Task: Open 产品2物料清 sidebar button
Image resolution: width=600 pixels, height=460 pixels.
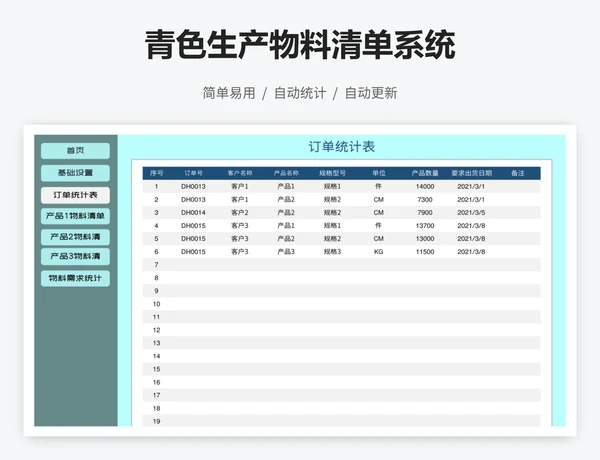Action: 75,237
